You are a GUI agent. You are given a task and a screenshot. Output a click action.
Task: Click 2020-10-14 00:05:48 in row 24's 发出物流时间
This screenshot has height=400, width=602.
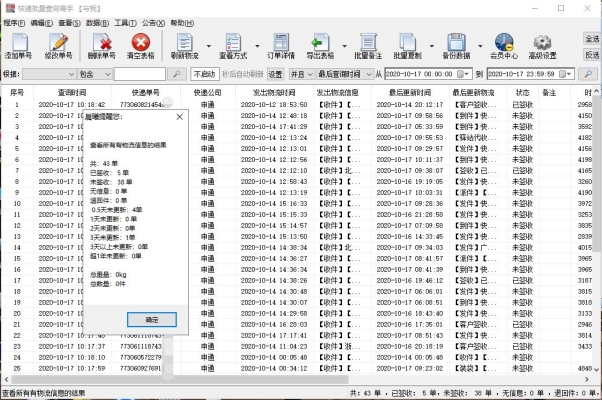274,357
